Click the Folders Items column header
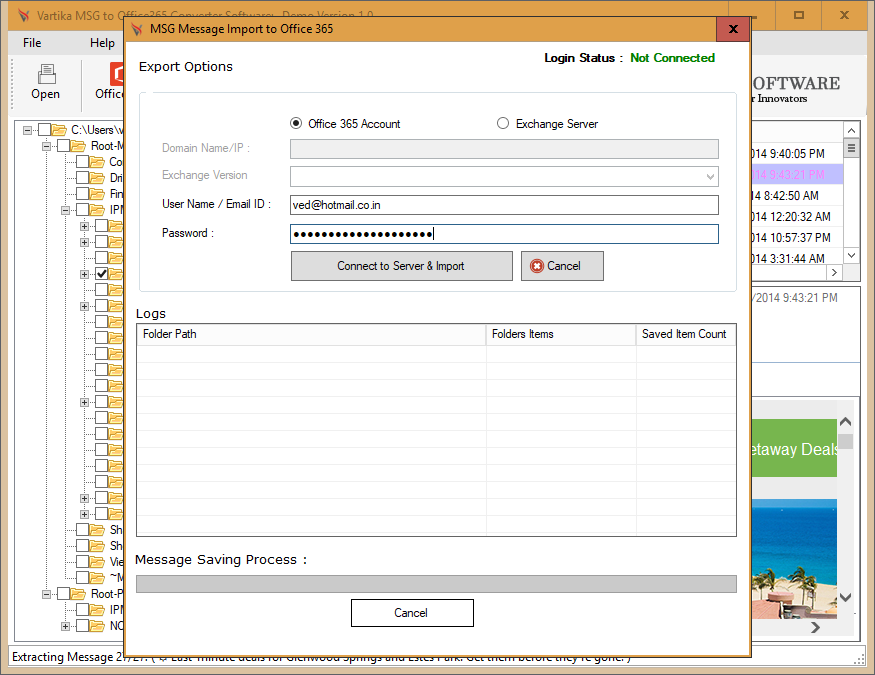The width and height of the screenshot is (875, 675). pyautogui.click(x=561, y=334)
